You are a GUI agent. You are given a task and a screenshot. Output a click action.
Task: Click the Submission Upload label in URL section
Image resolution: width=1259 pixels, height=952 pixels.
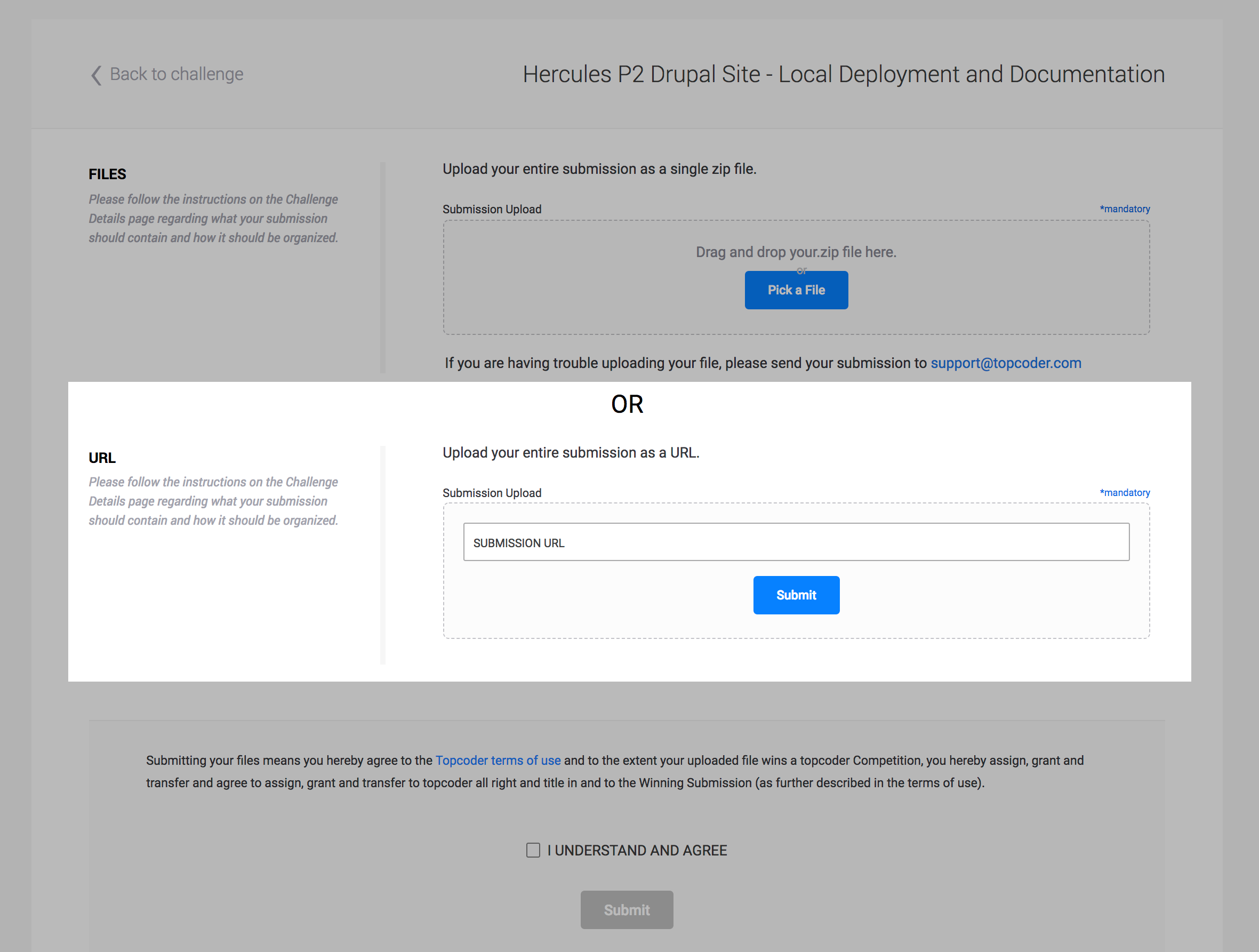[492, 492]
